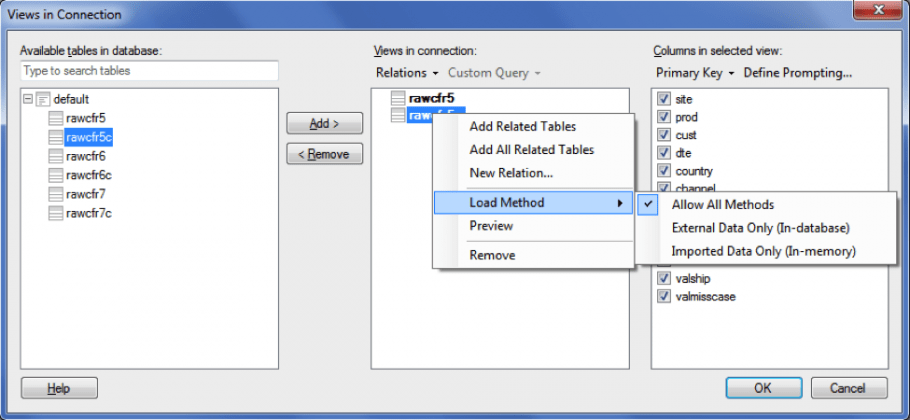Click the rawcfr6 table icon
This screenshot has height=420, width=910.
56,156
